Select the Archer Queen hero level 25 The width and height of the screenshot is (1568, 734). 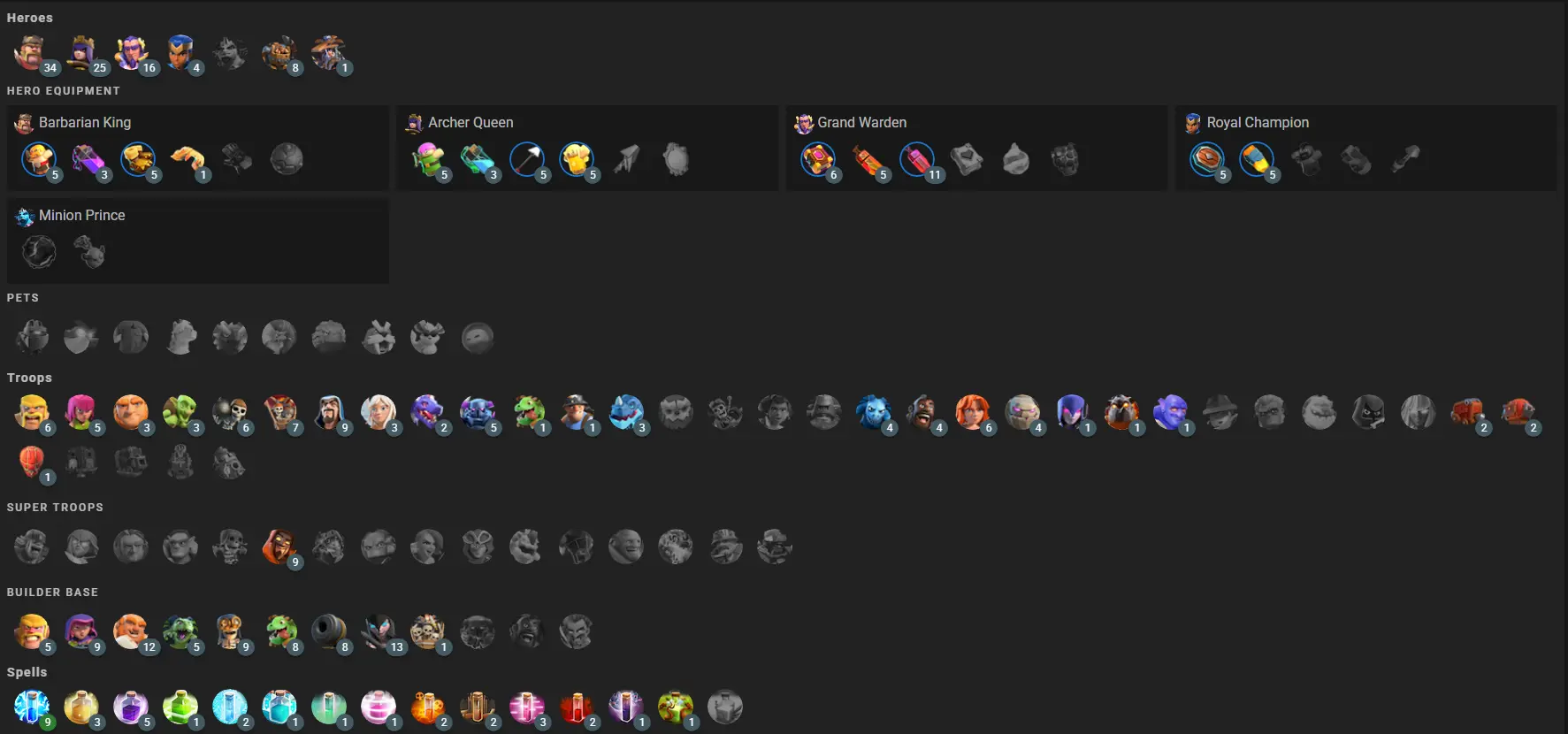(81, 54)
